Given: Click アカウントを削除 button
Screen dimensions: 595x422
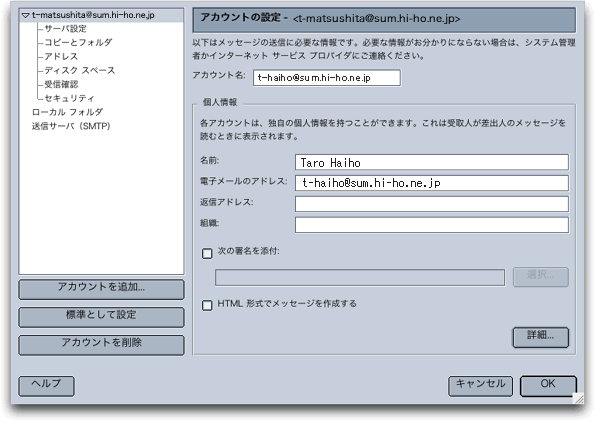Looking at the screenshot, I should tap(101, 345).
